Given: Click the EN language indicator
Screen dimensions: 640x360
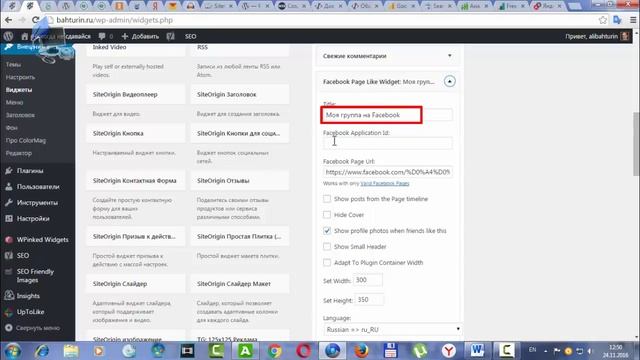Looking at the screenshot, I should coord(532,350).
